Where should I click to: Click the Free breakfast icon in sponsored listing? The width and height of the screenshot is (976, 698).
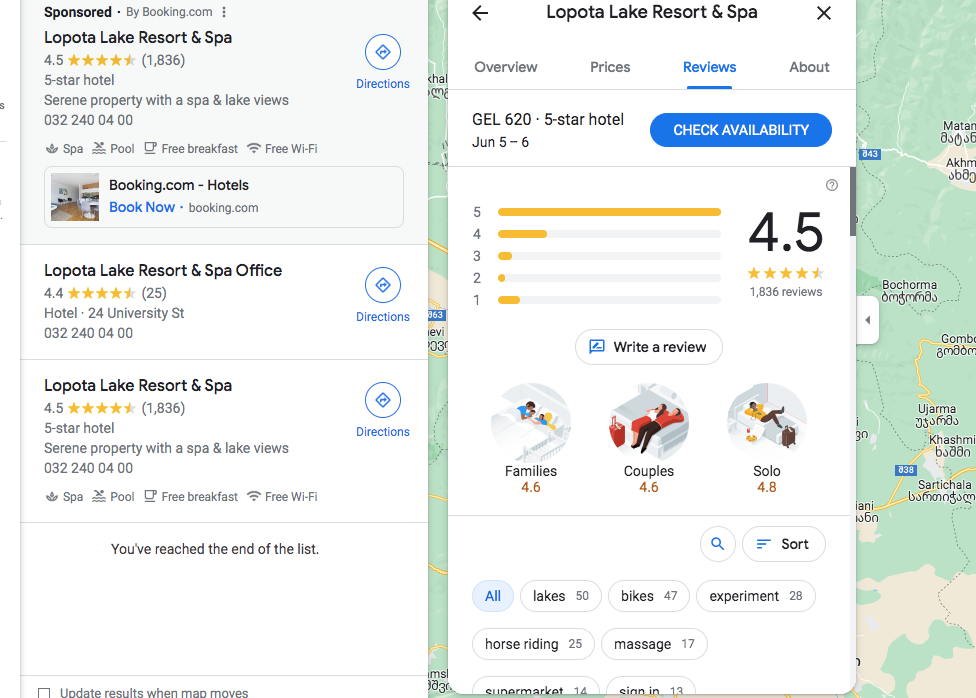pyautogui.click(x=150, y=148)
